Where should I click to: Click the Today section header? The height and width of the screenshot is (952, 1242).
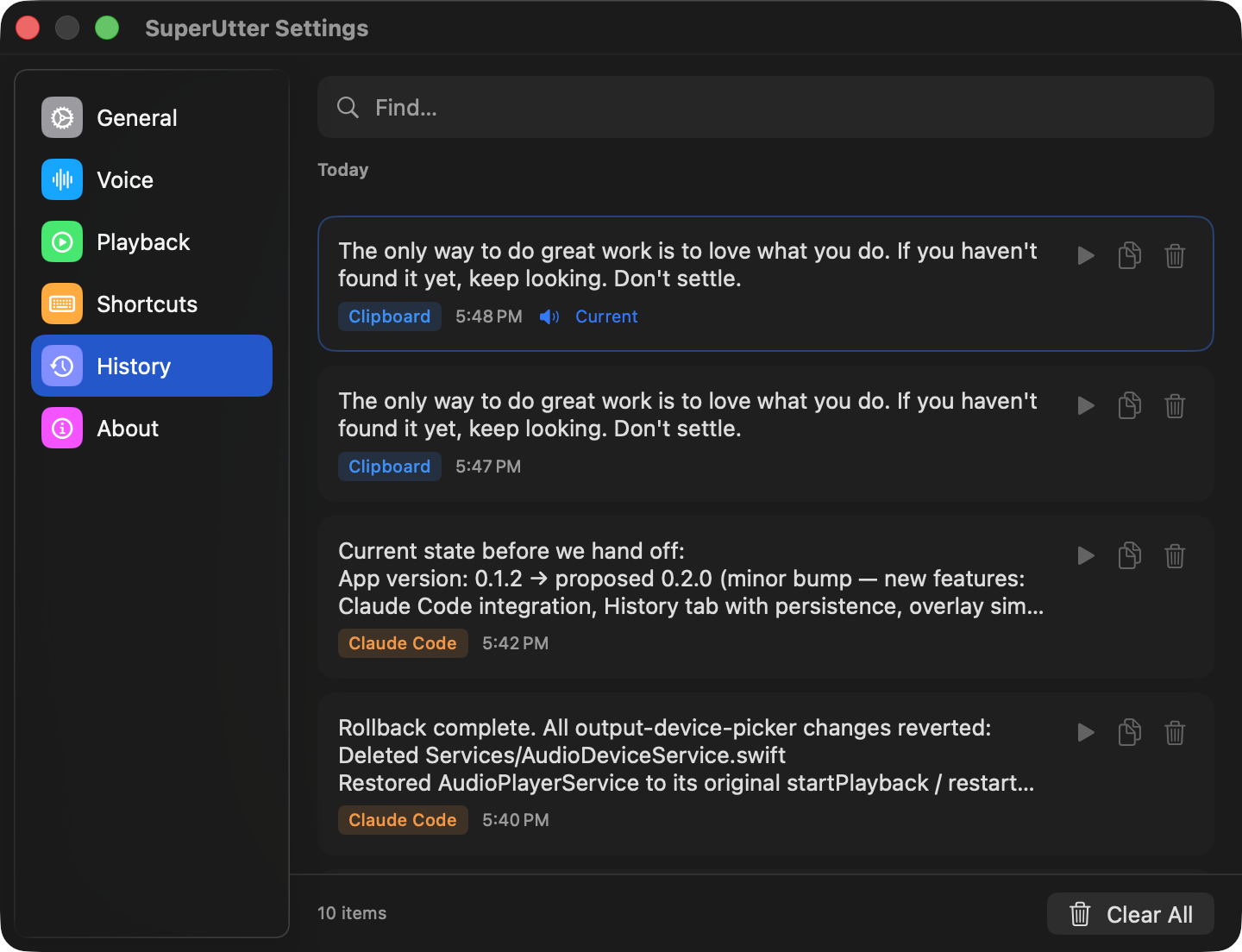(343, 170)
